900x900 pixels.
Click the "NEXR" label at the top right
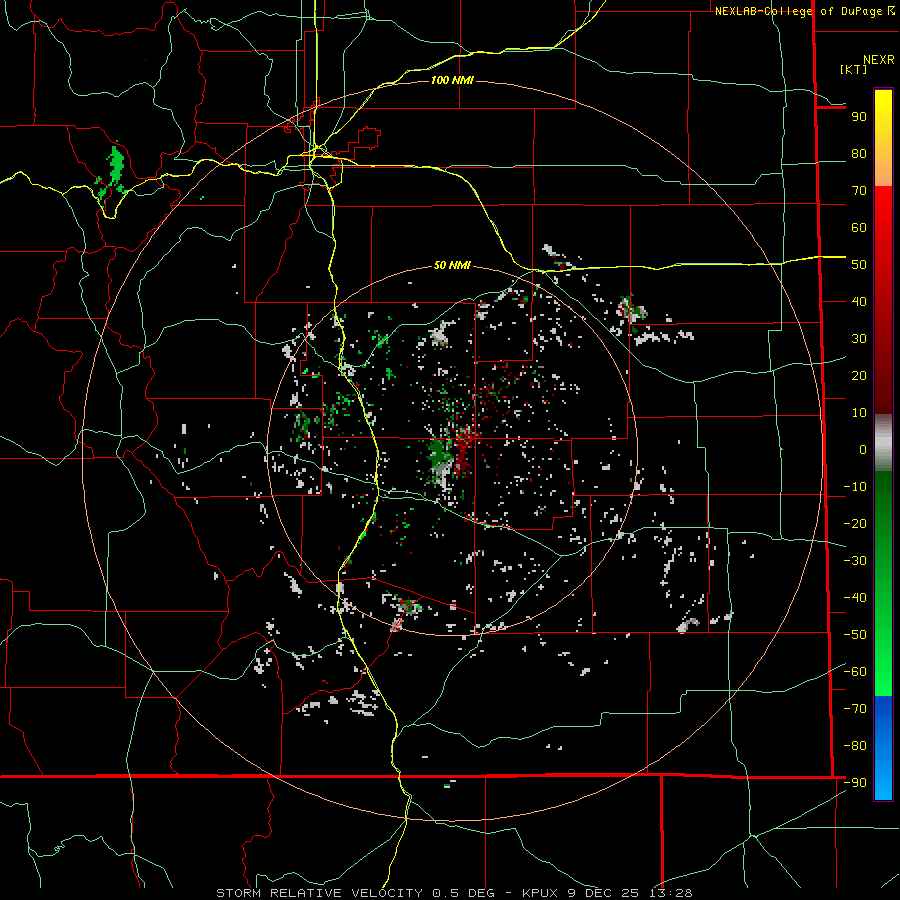tap(879, 60)
